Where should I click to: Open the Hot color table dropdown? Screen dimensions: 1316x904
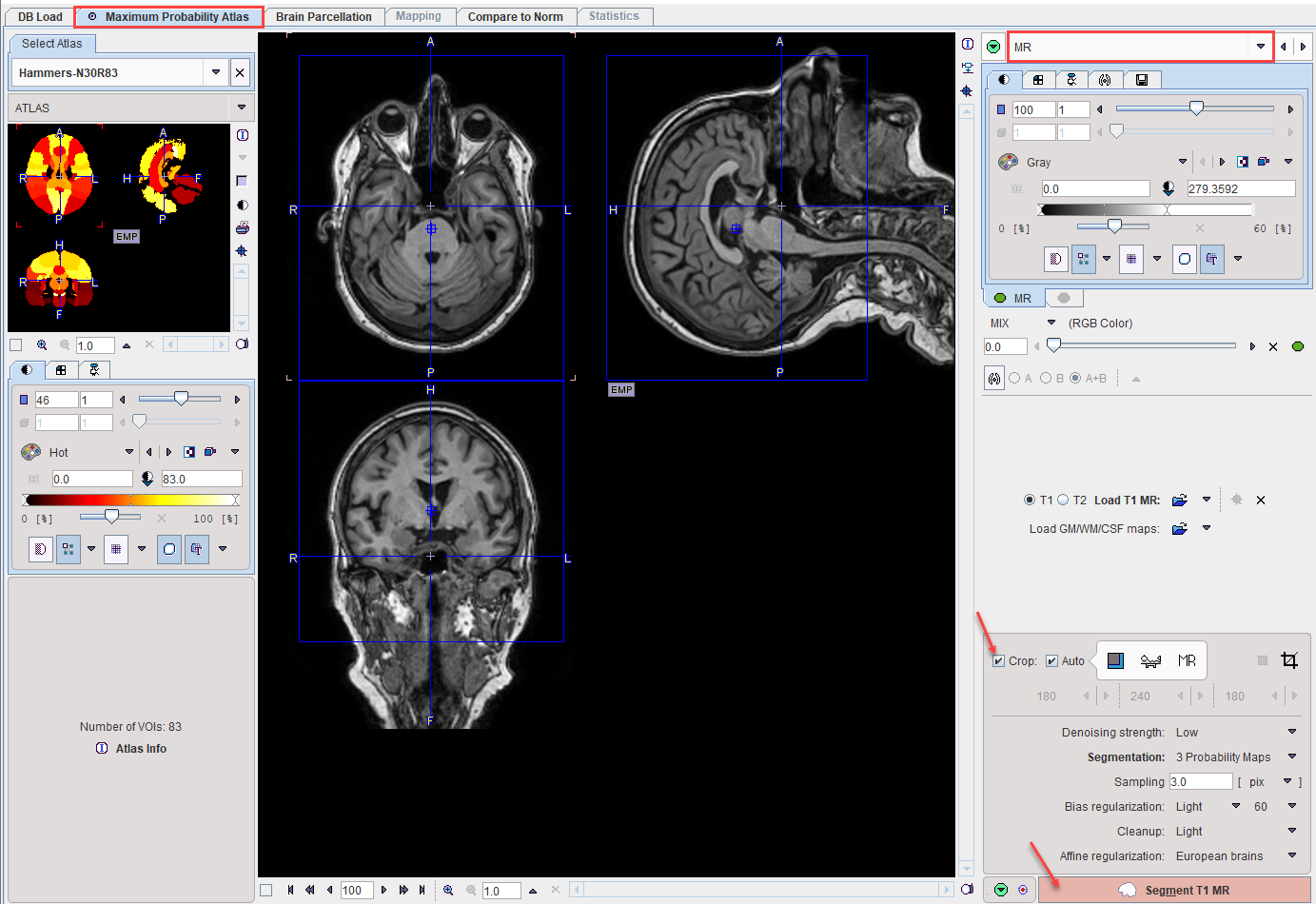point(129,452)
